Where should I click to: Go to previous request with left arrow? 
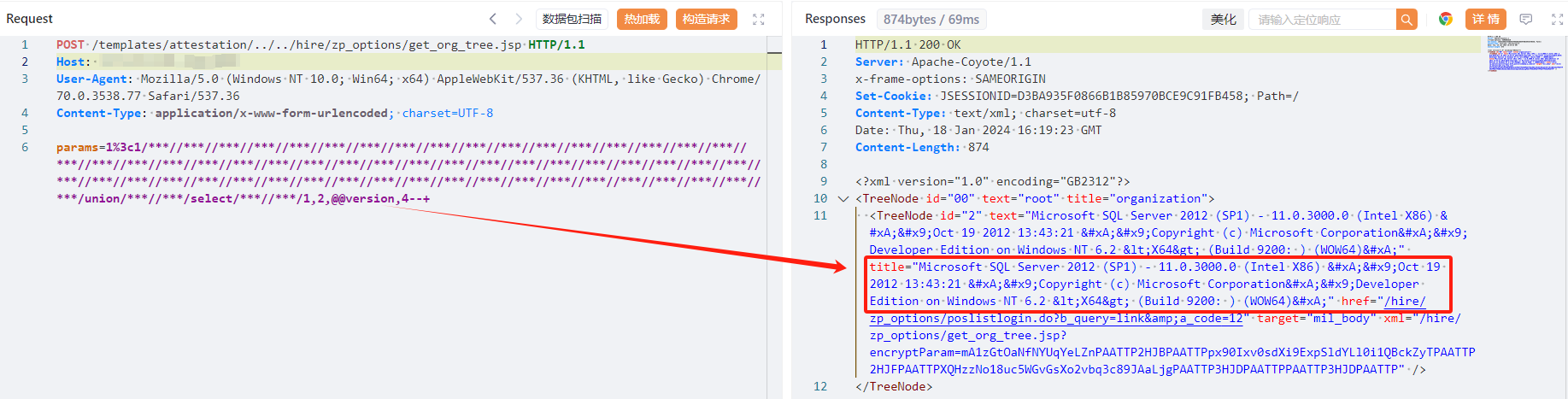[x=493, y=19]
